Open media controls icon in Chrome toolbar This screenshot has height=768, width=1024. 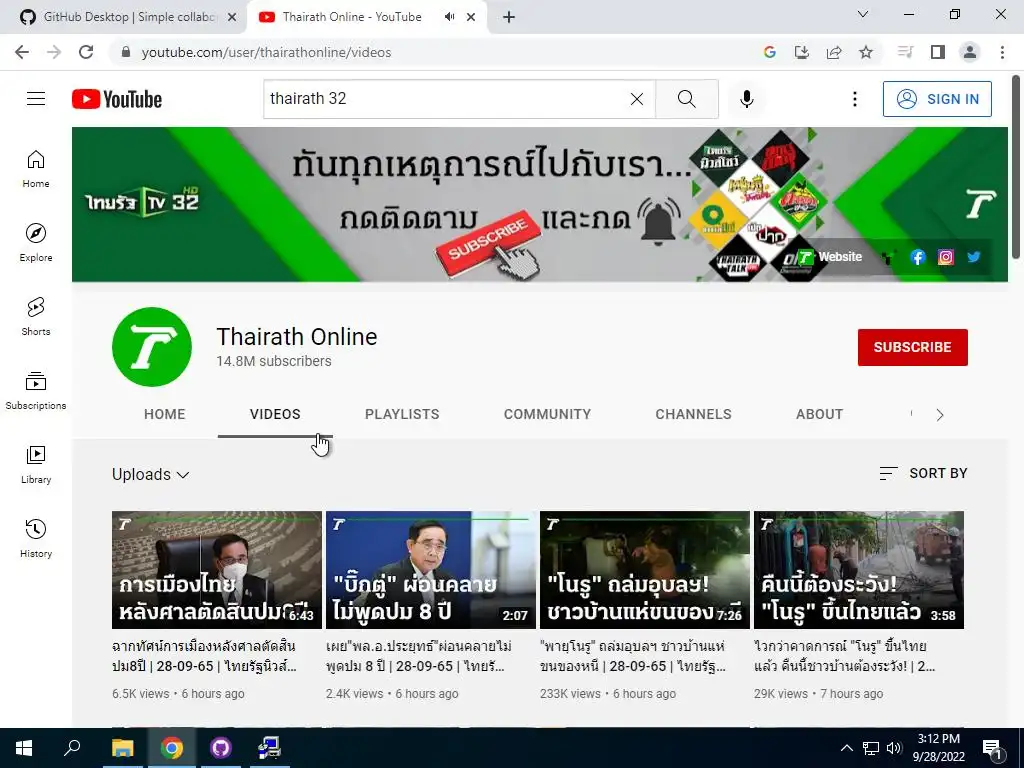905,52
